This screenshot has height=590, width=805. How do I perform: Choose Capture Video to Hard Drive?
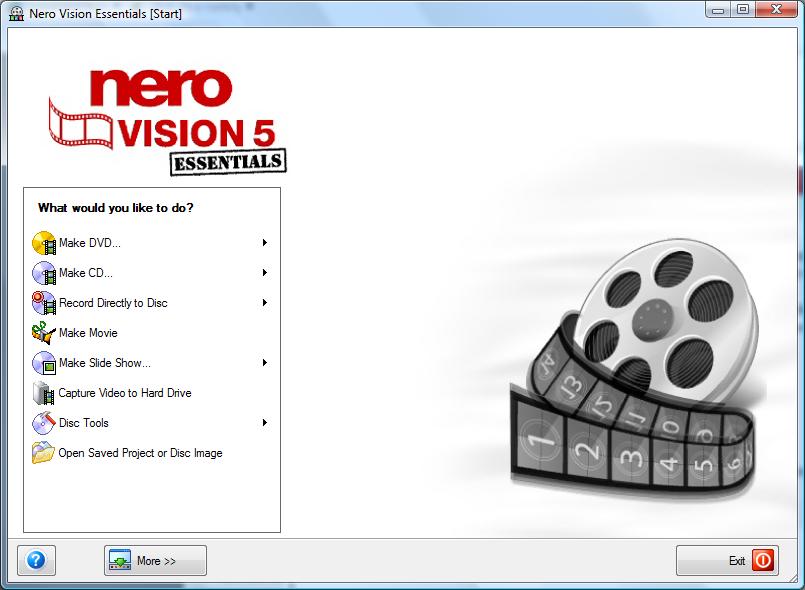coord(125,393)
